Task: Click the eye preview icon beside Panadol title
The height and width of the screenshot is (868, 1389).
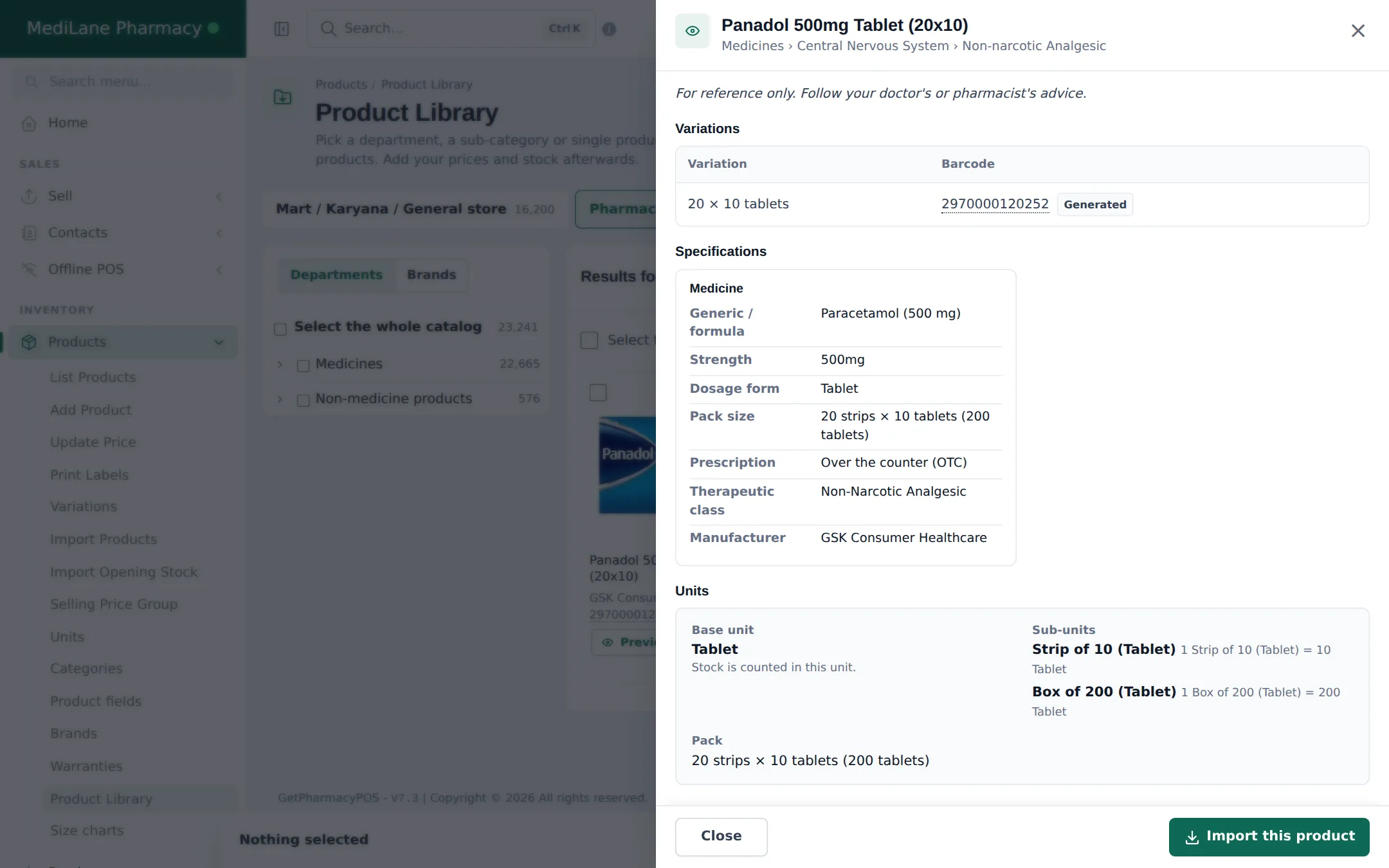Action: [x=692, y=31]
